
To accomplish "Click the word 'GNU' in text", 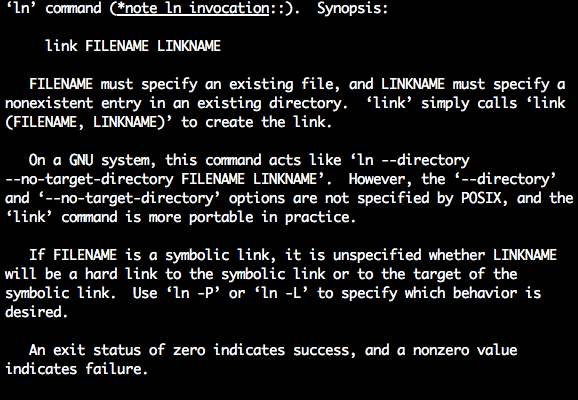I will 81,160.
